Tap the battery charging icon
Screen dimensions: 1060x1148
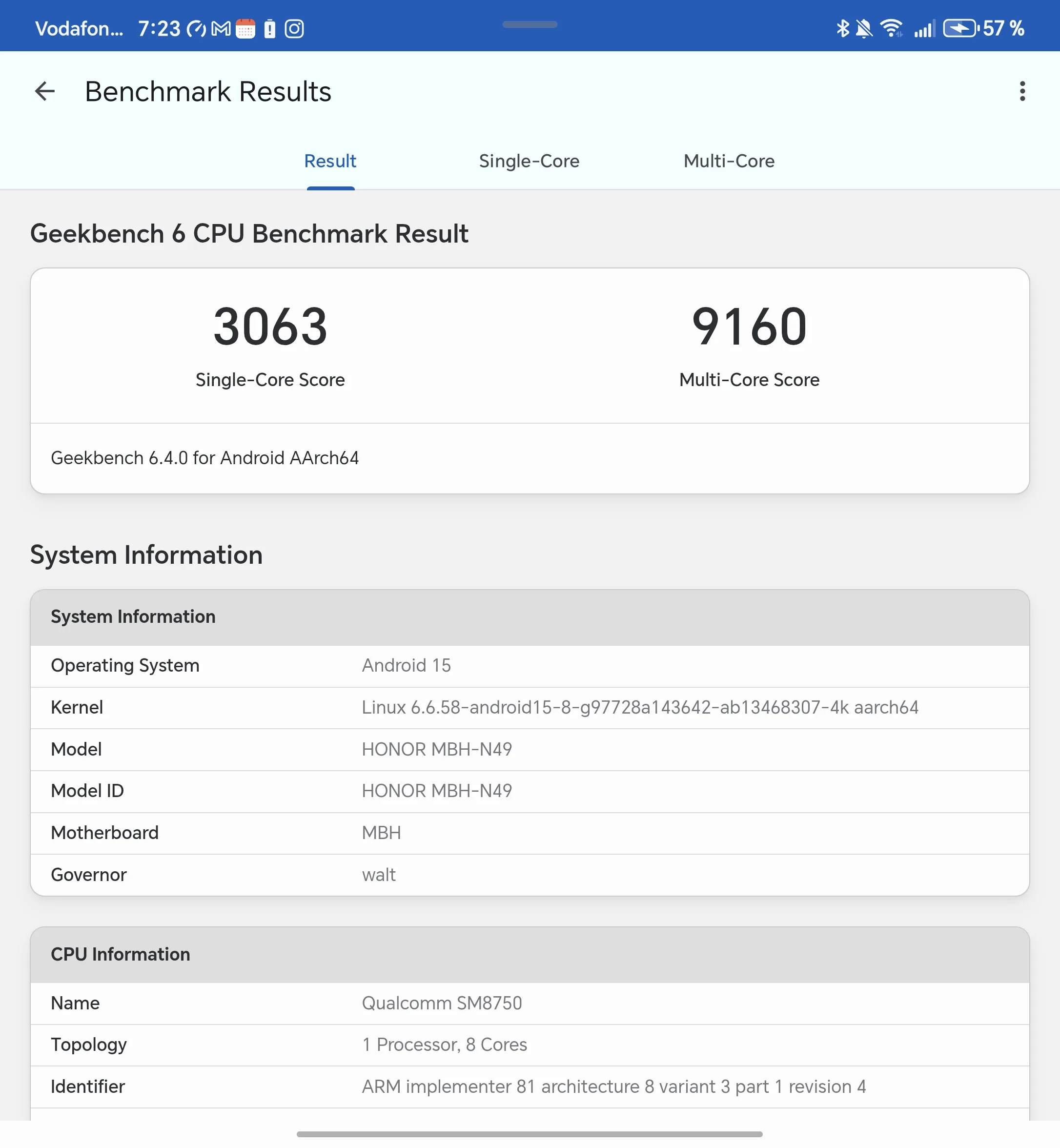(960, 28)
